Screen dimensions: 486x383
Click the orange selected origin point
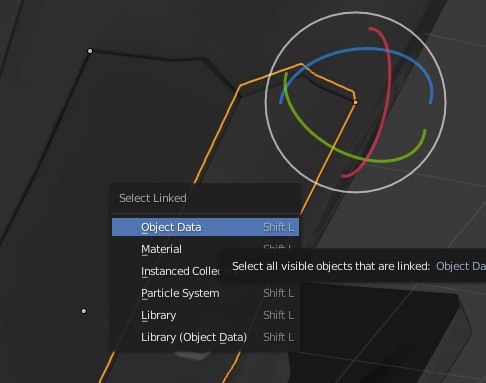[x=356, y=102]
